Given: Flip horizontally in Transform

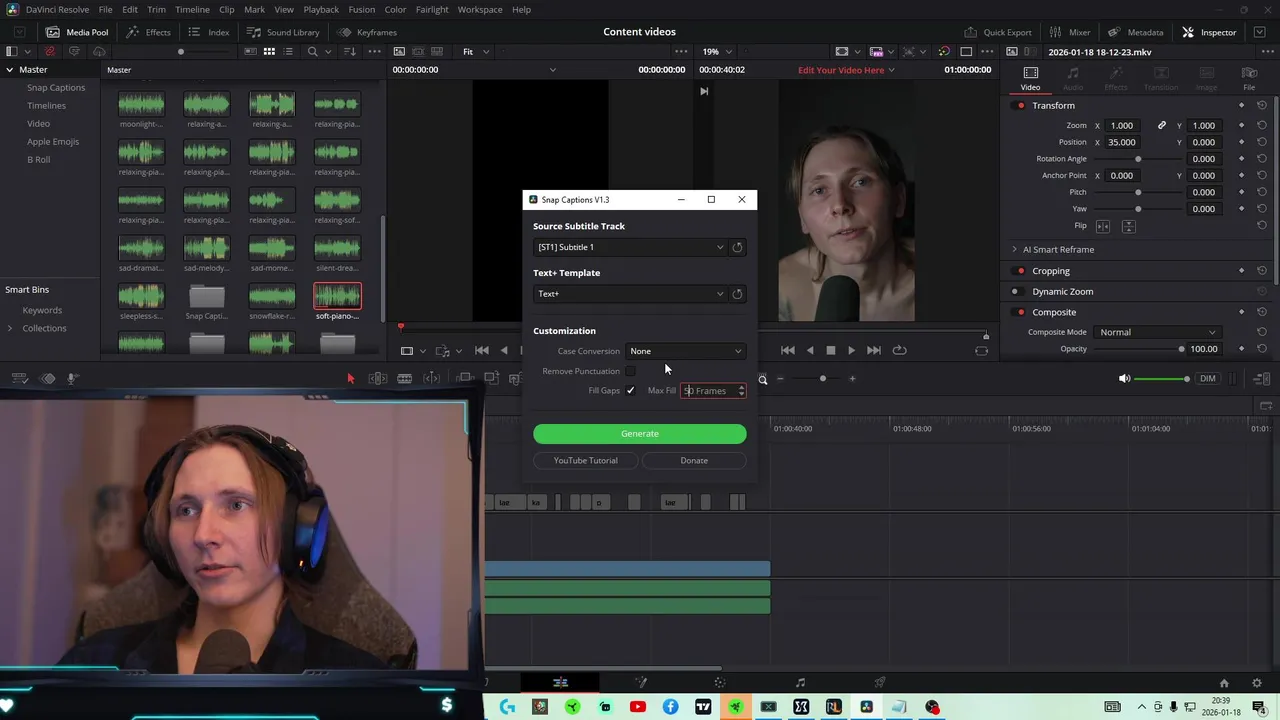Looking at the screenshot, I should click(1104, 226).
